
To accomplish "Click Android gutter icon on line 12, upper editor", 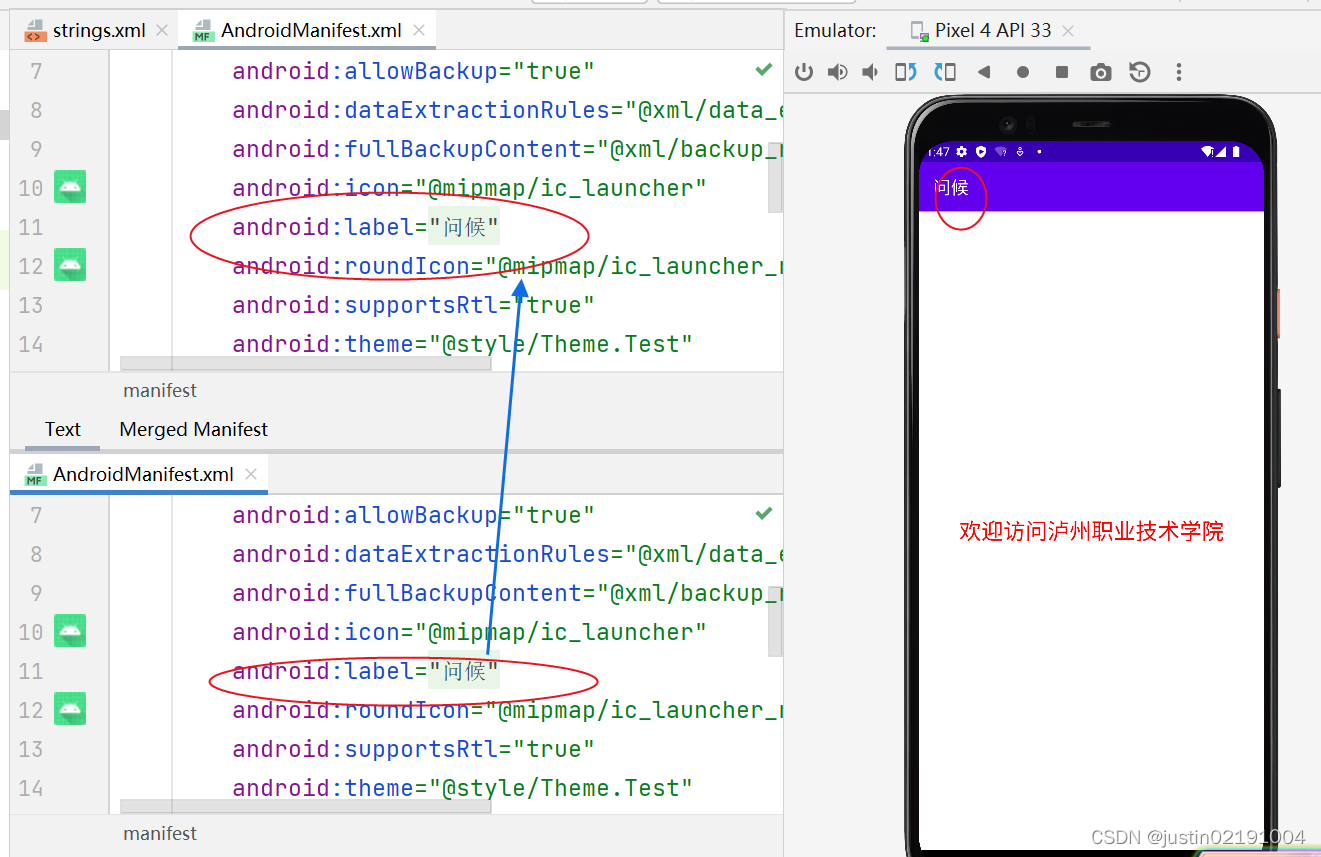I will (69, 265).
